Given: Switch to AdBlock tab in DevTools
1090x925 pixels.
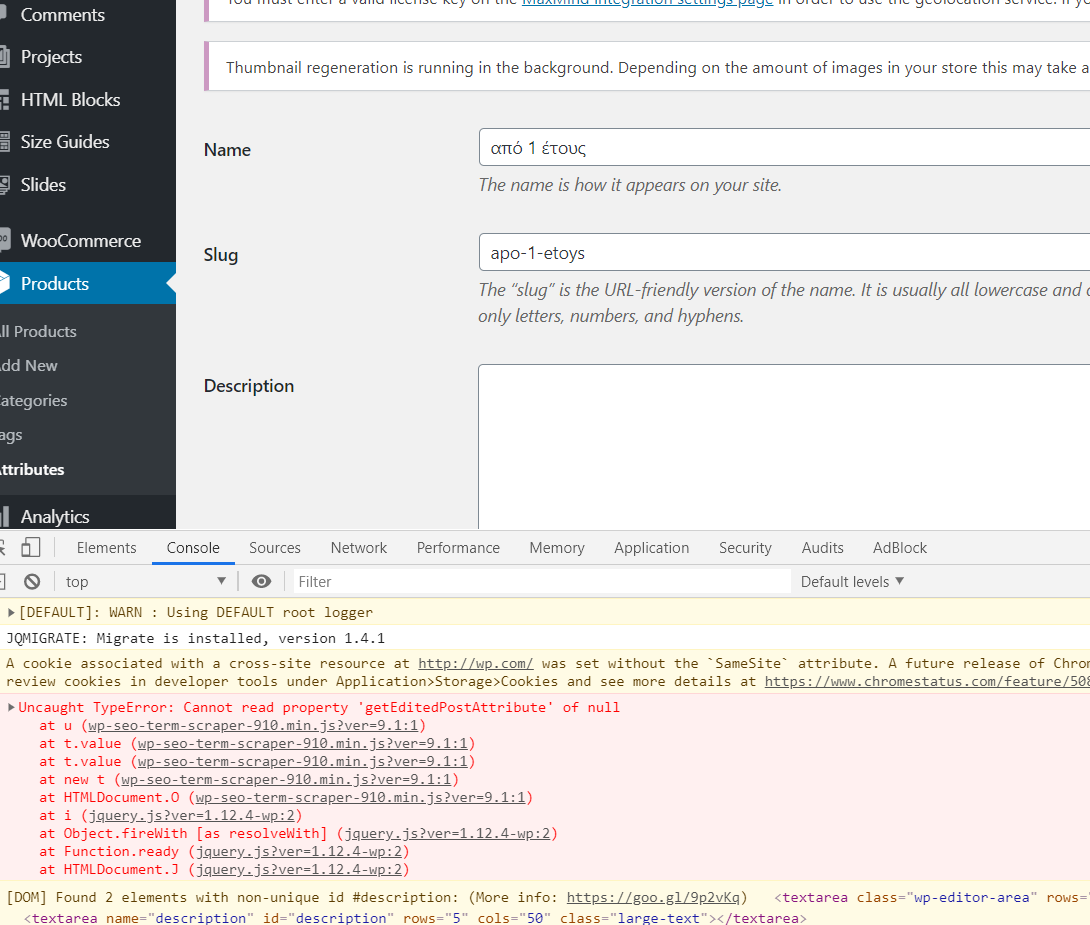Looking at the screenshot, I should pyautogui.click(x=900, y=548).
